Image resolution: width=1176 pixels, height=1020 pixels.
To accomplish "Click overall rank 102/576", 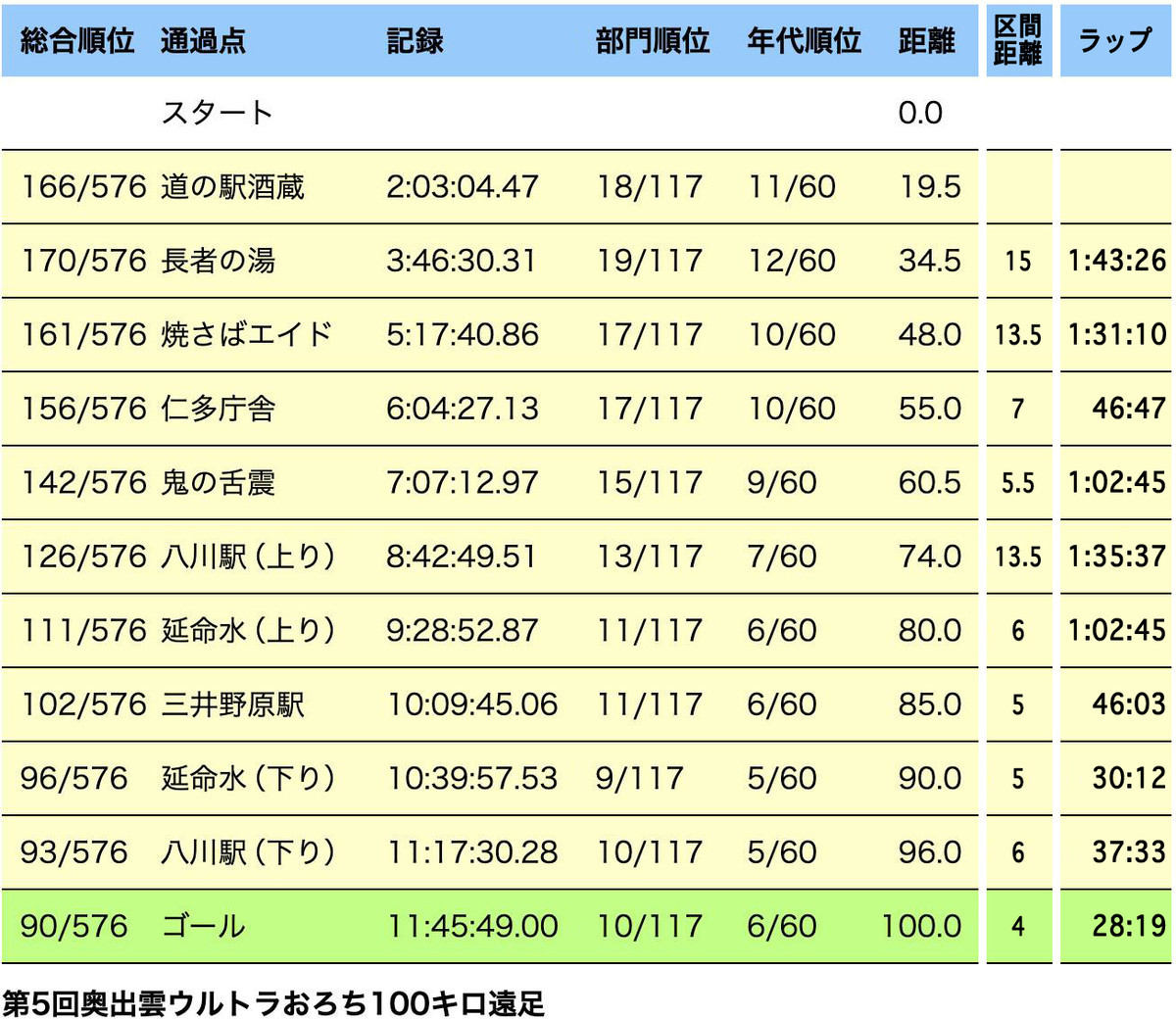I will [x=83, y=704].
